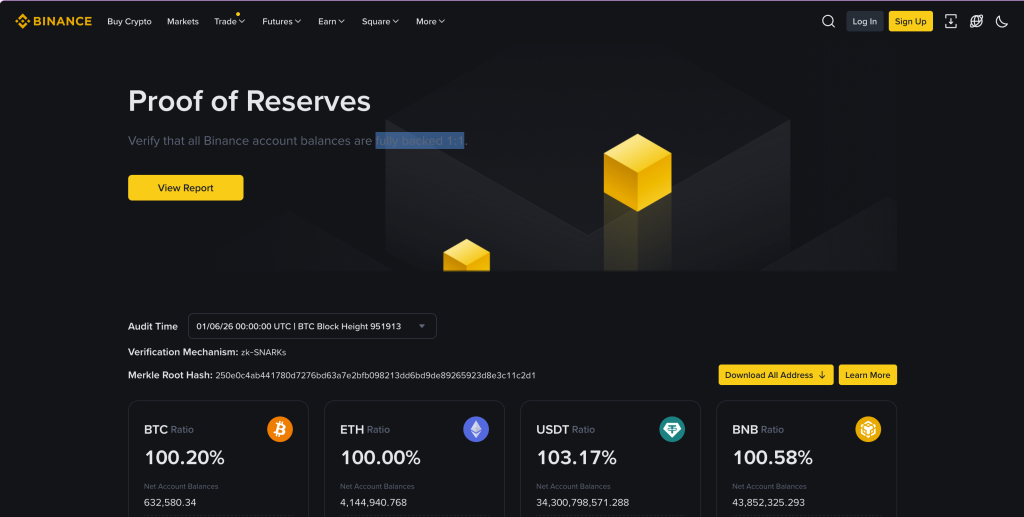This screenshot has width=1024, height=517.
Task: Click the Proof of Reserves heading
Action: [x=249, y=101]
